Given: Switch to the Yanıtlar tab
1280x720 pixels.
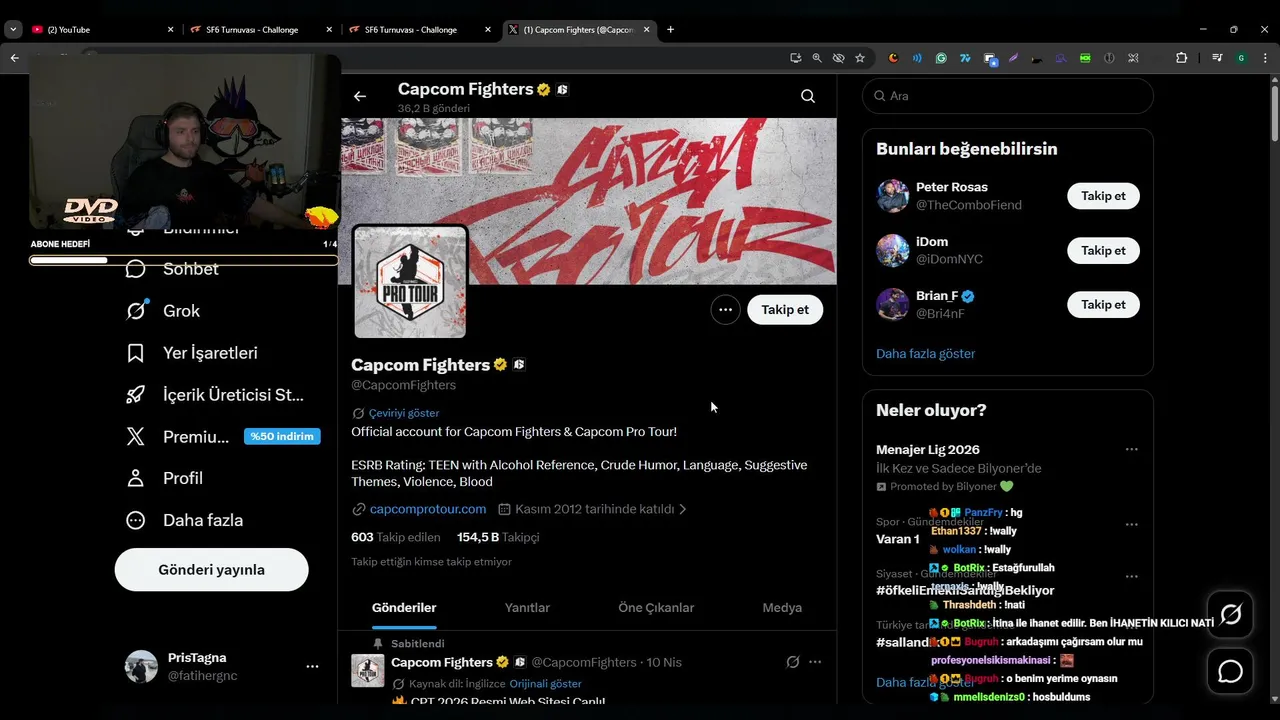Looking at the screenshot, I should 527,607.
